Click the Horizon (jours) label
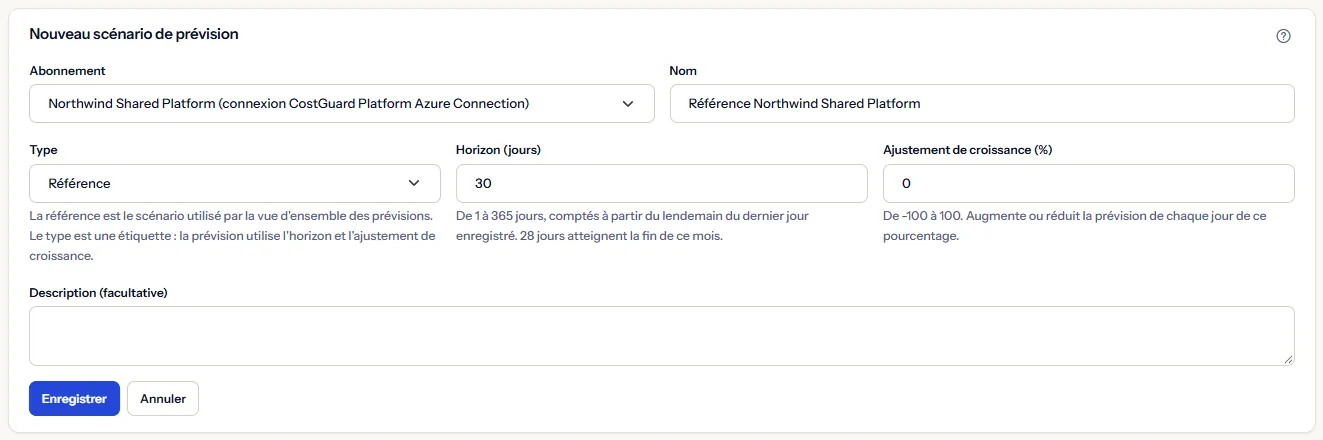This screenshot has width=1323, height=440. pos(499,150)
